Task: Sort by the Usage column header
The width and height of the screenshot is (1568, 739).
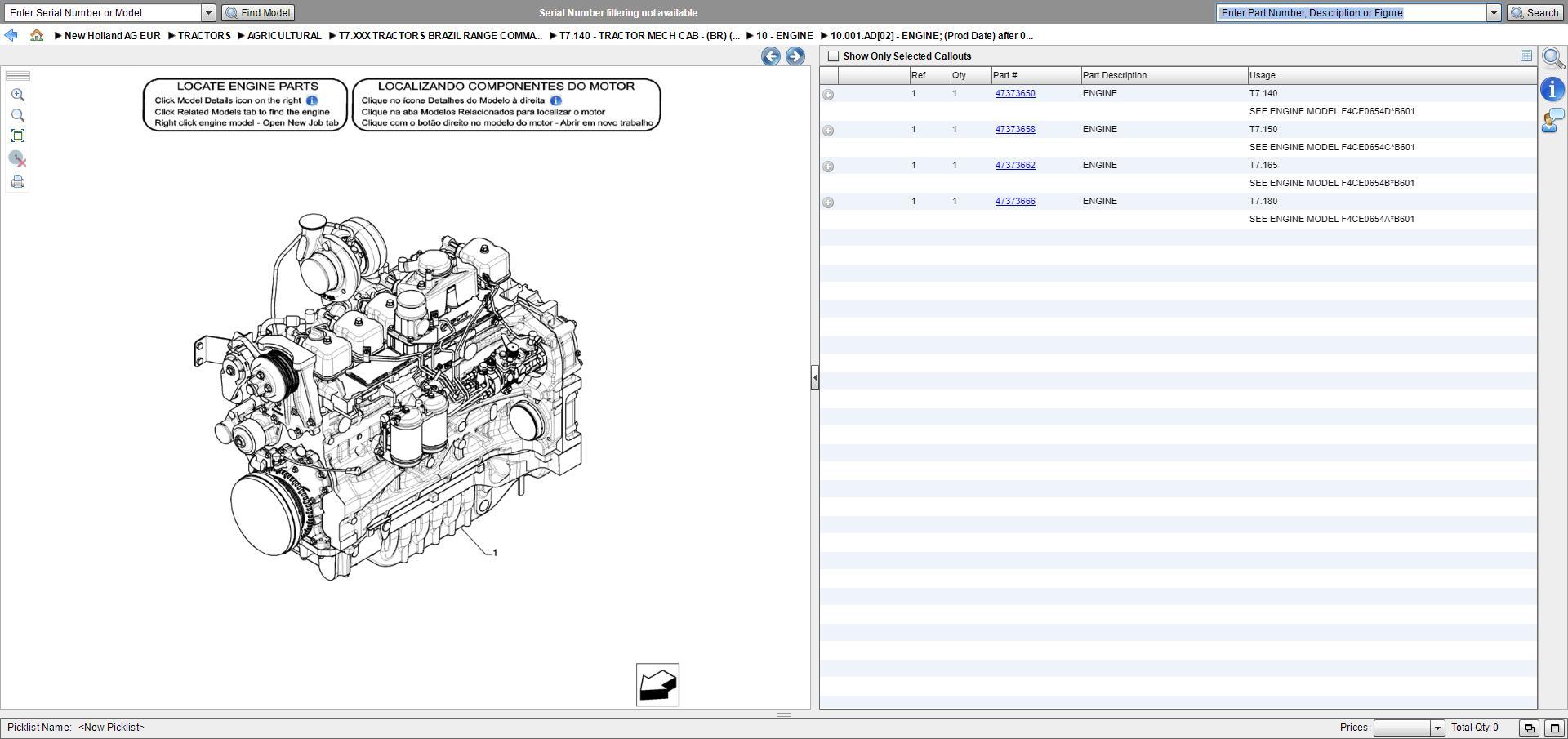Action: (x=1392, y=75)
